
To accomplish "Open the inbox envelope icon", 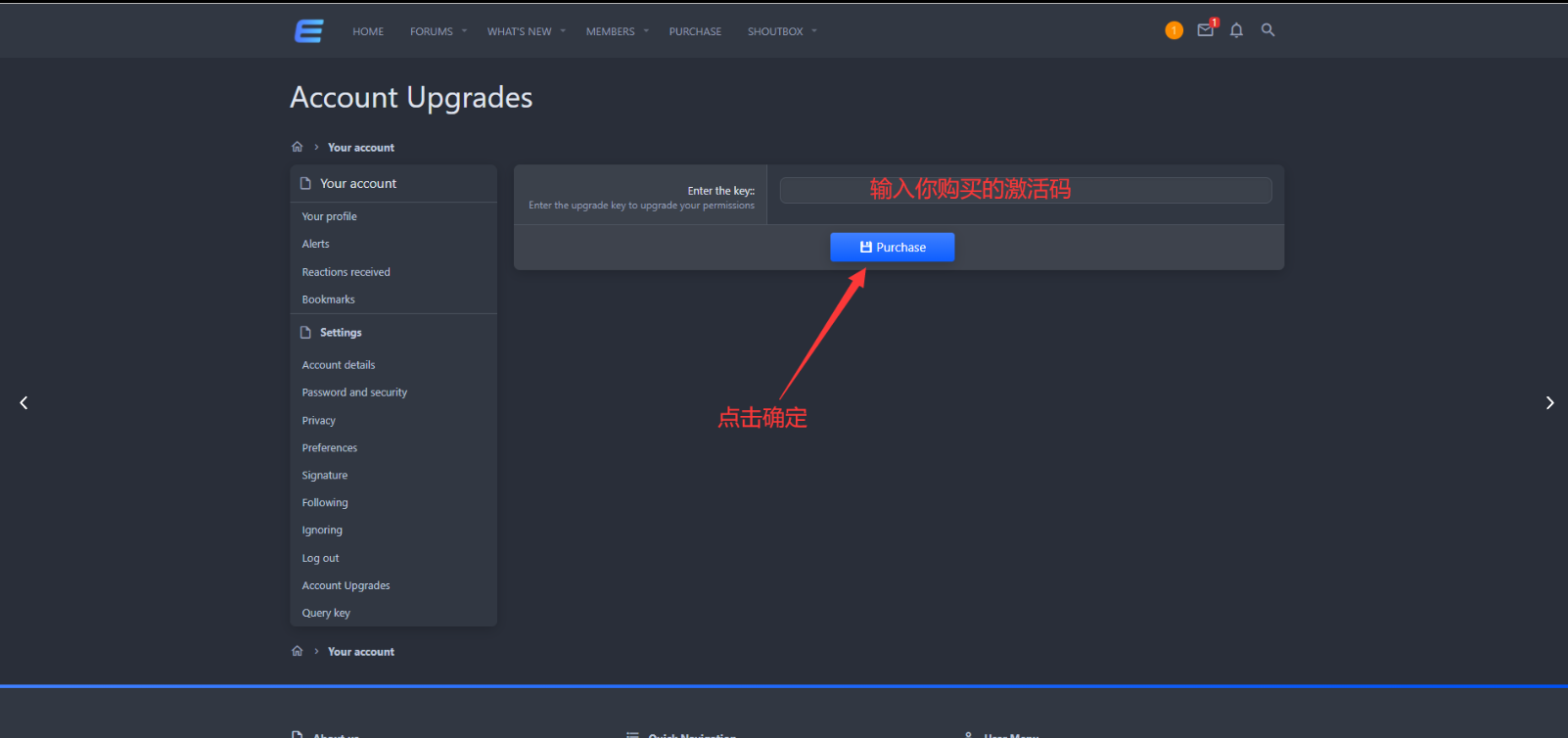I will tap(1205, 30).
